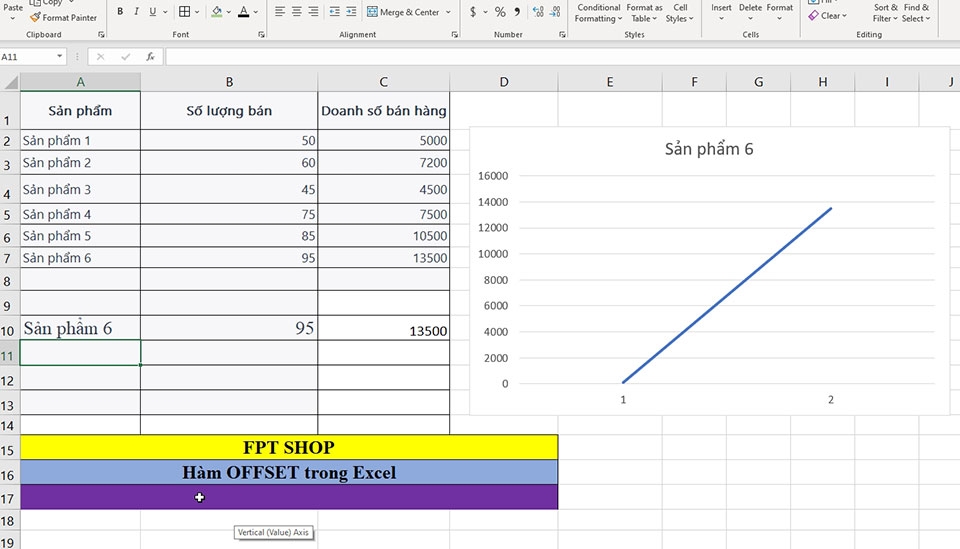The width and height of the screenshot is (960, 549).
Task: Align text left
Action: (x=280, y=12)
